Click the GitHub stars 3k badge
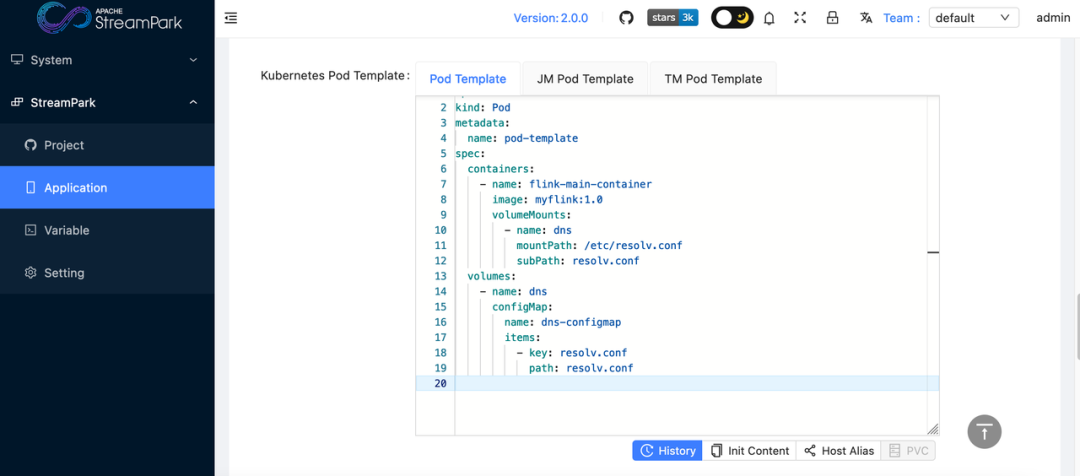This screenshot has width=1080, height=476. click(x=673, y=18)
